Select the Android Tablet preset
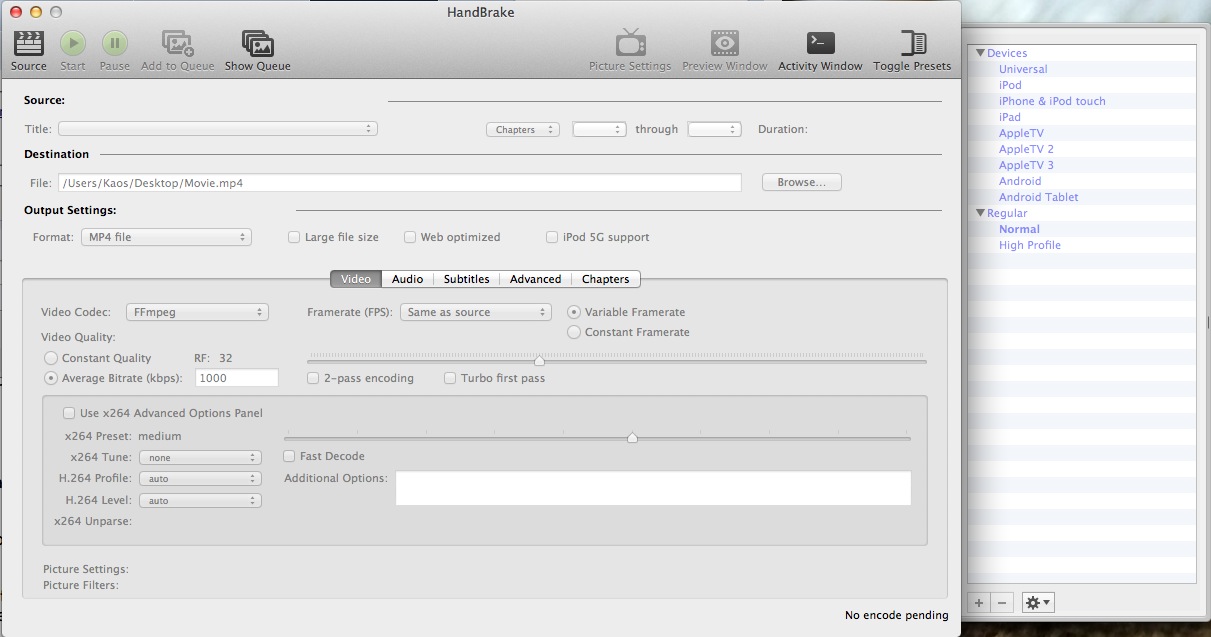Viewport: 1211px width, 637px height. point(1038,197)
